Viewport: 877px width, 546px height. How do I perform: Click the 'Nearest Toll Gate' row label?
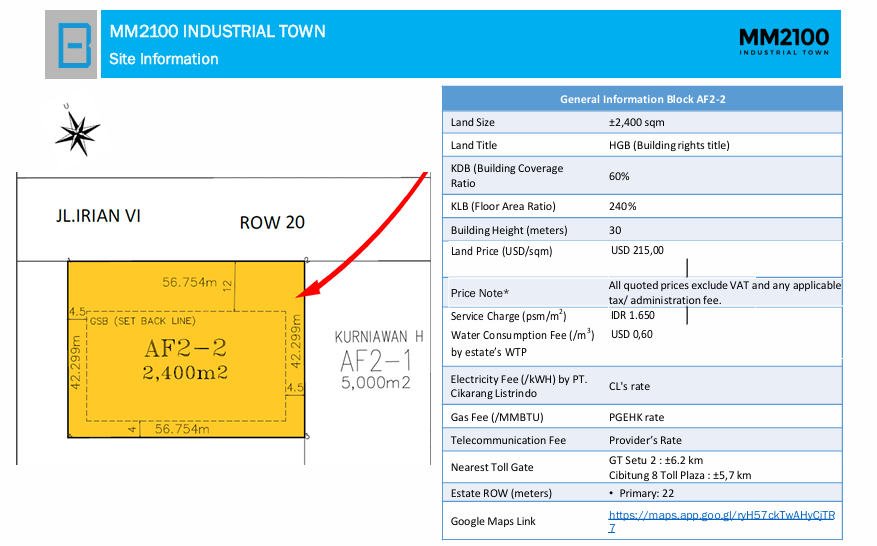492,468
